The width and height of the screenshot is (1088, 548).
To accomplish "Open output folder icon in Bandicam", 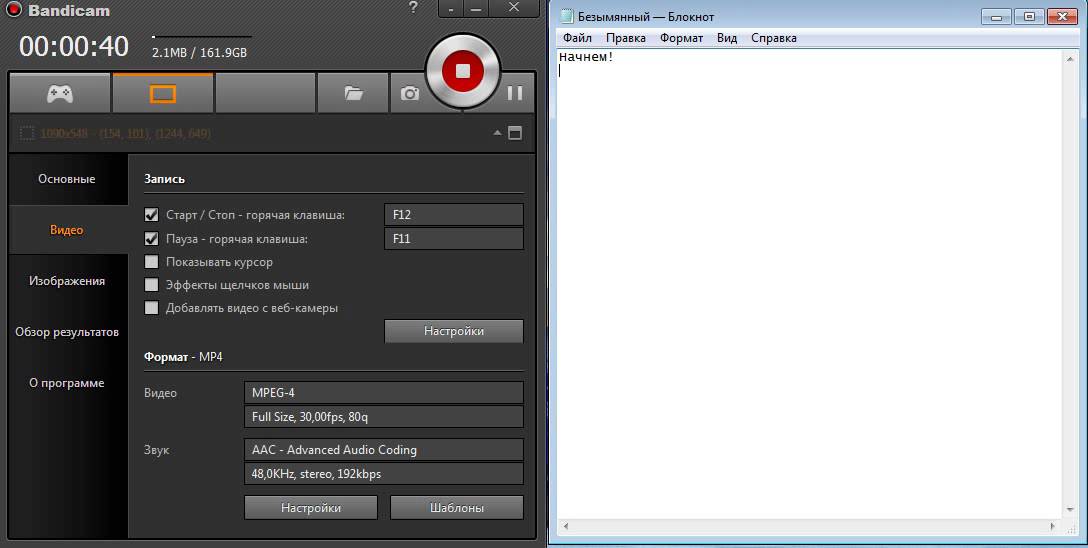I will (353, 93).
